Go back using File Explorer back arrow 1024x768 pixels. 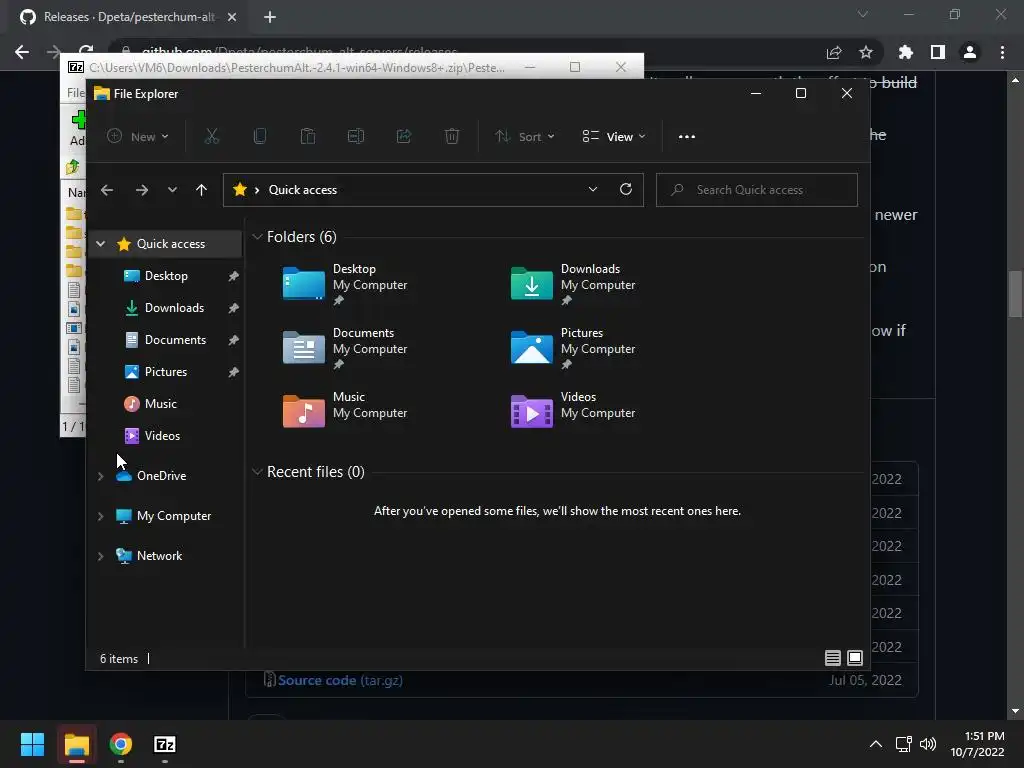click(x=107, y=190)
